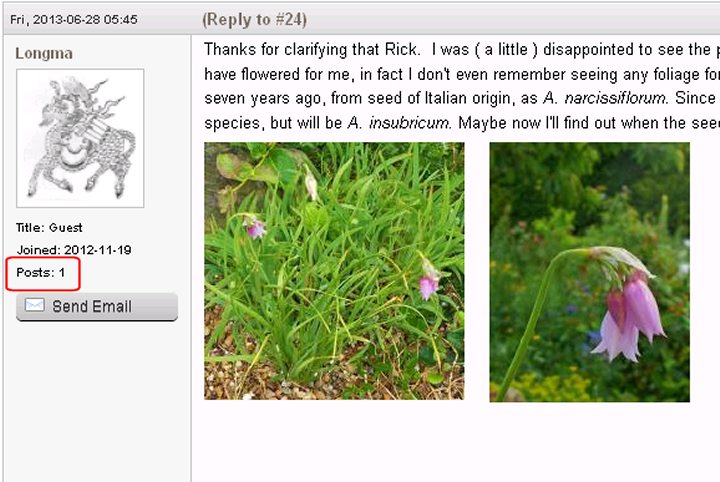Click the Send Email button

click(x=97, y=307)
